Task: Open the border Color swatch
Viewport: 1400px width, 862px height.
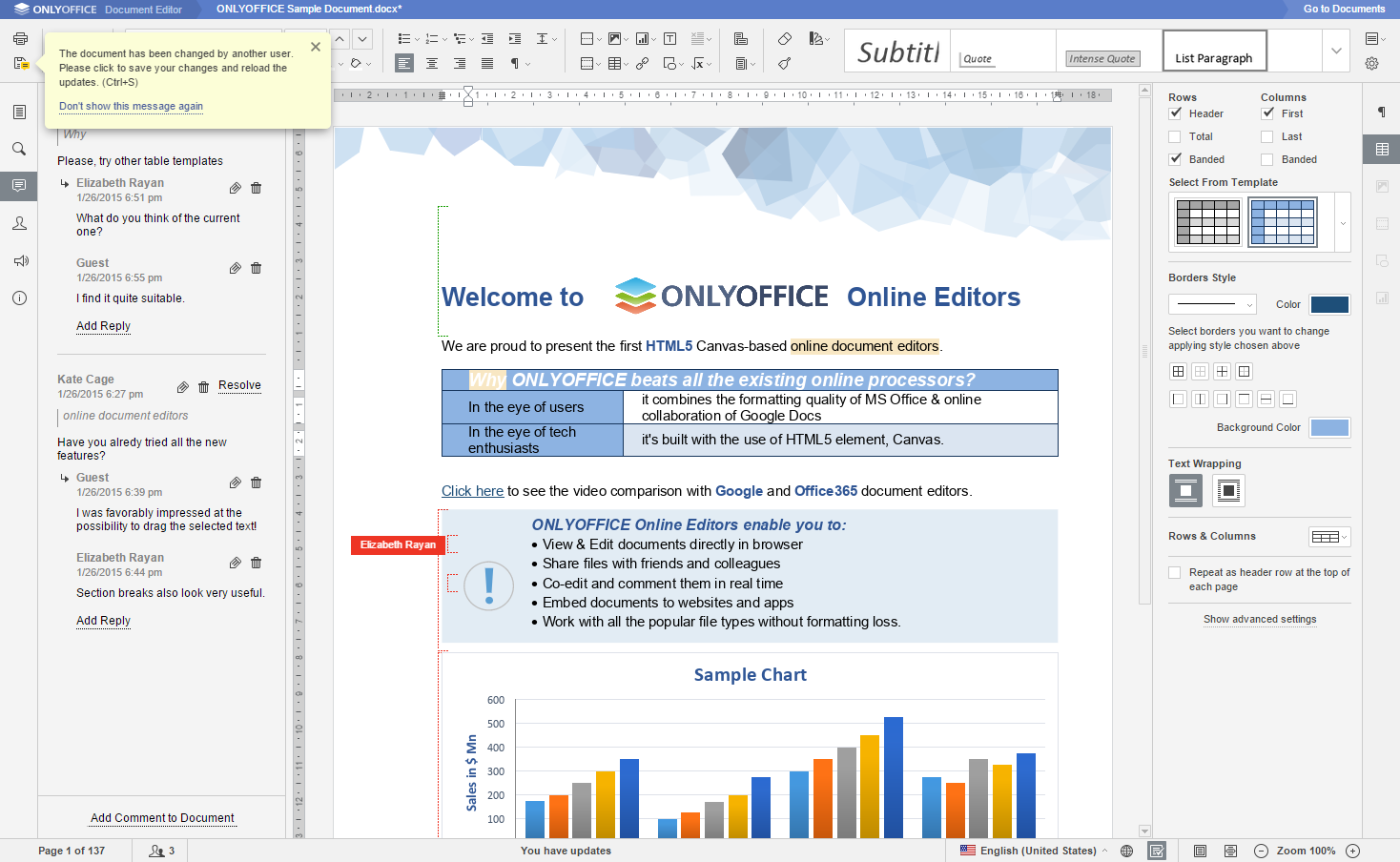Action: (x=1329, y=304)
